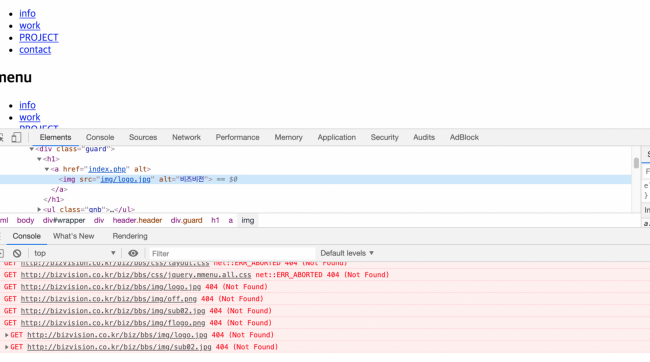Select body in the breadcrumb bar
This screenshot has height=362, width=650.
point(25,221)
